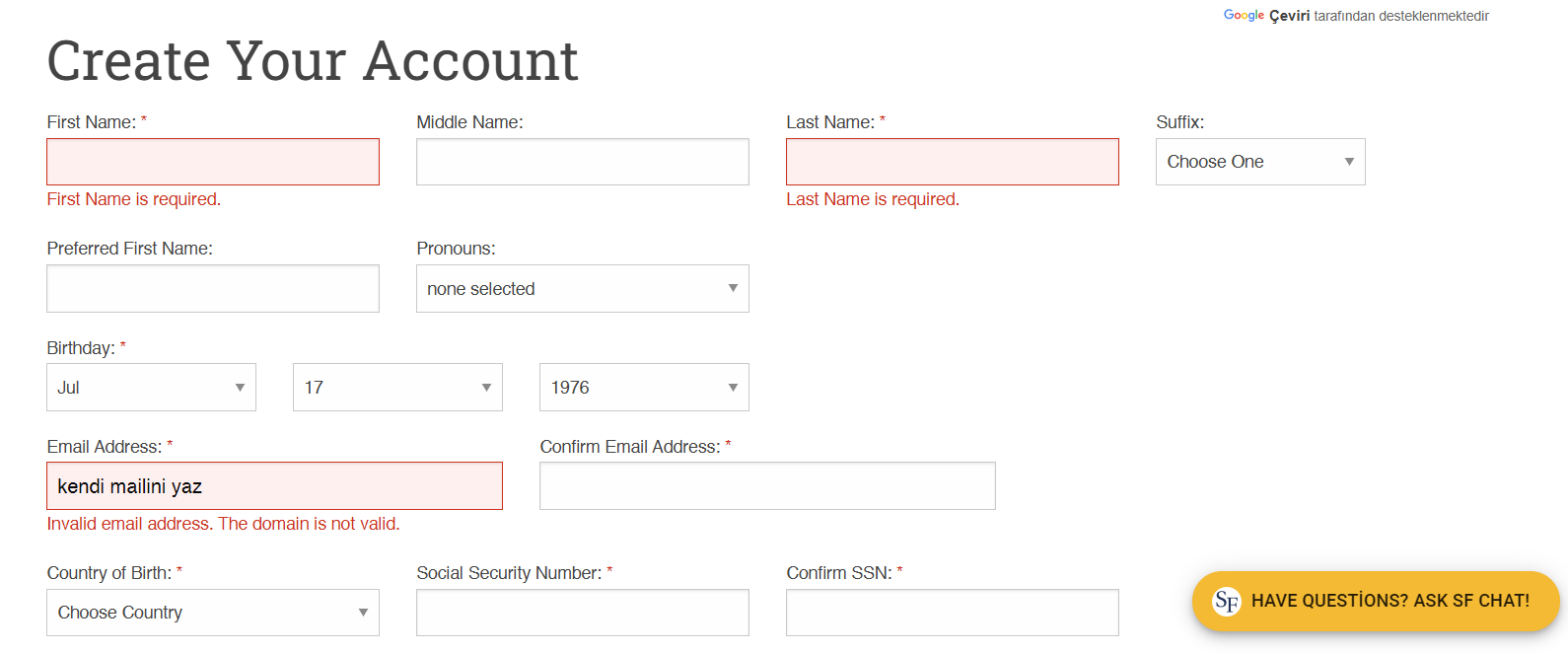Open the birthday year dropdown showing 1976
Screen dimensions: 1568x654
point(644,388)
